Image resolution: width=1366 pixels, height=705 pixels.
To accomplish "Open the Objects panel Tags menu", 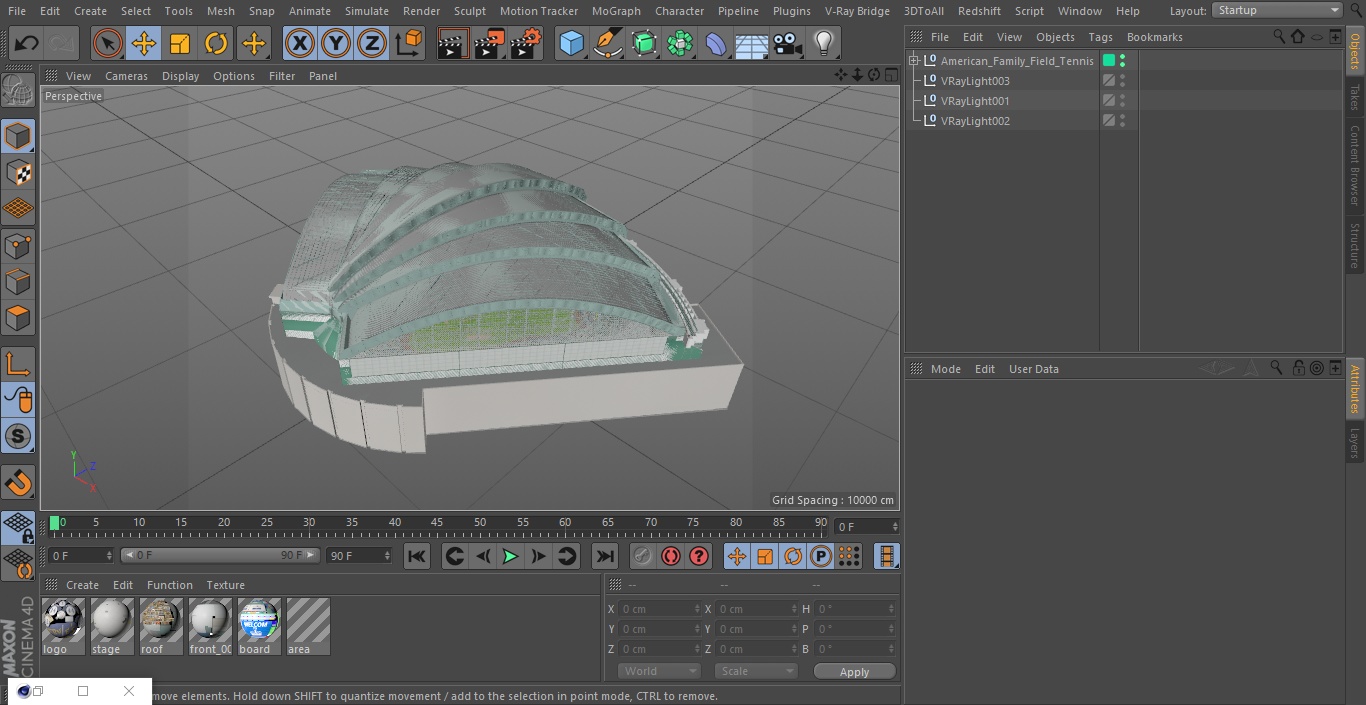I will 1100,37.
